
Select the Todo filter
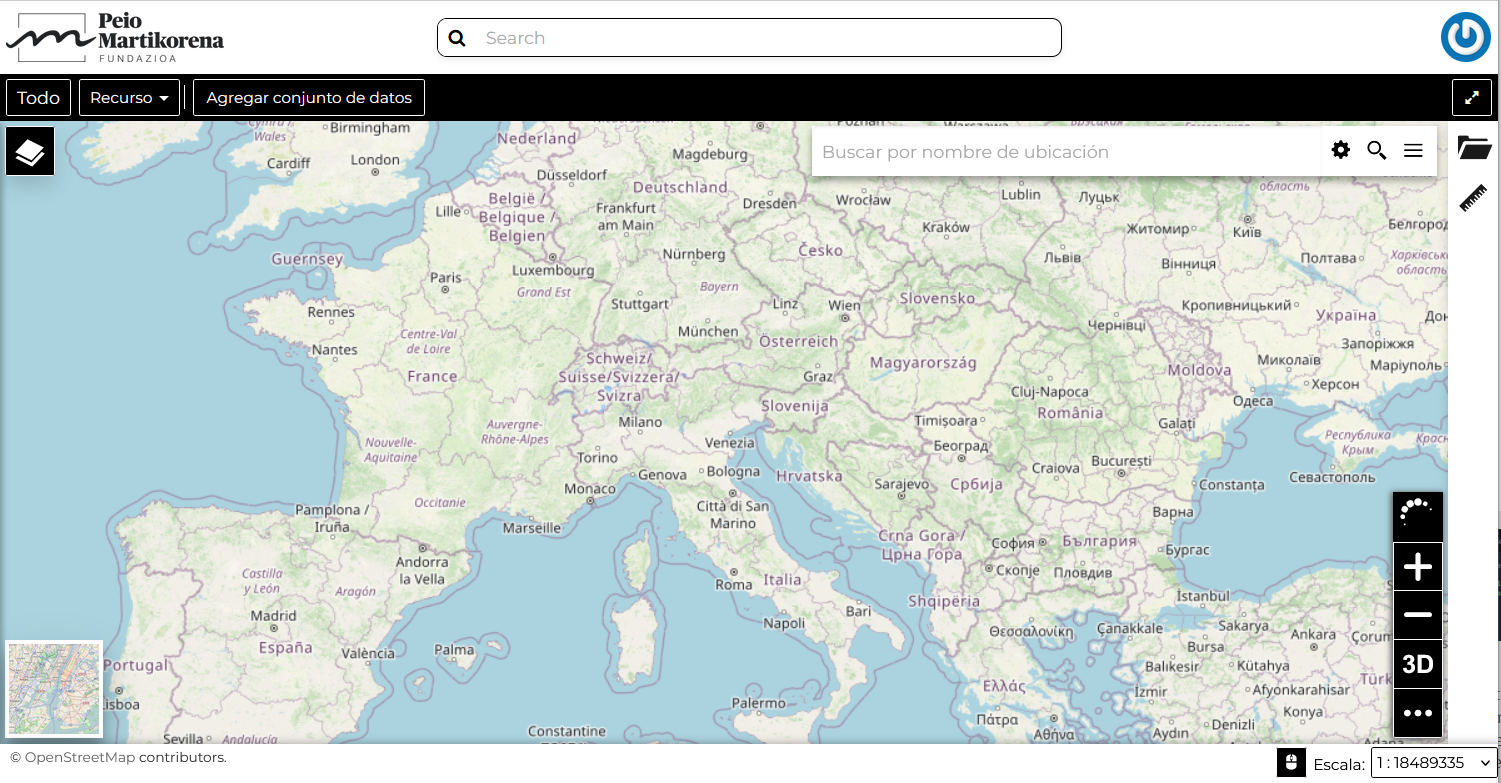pos(39,98)
